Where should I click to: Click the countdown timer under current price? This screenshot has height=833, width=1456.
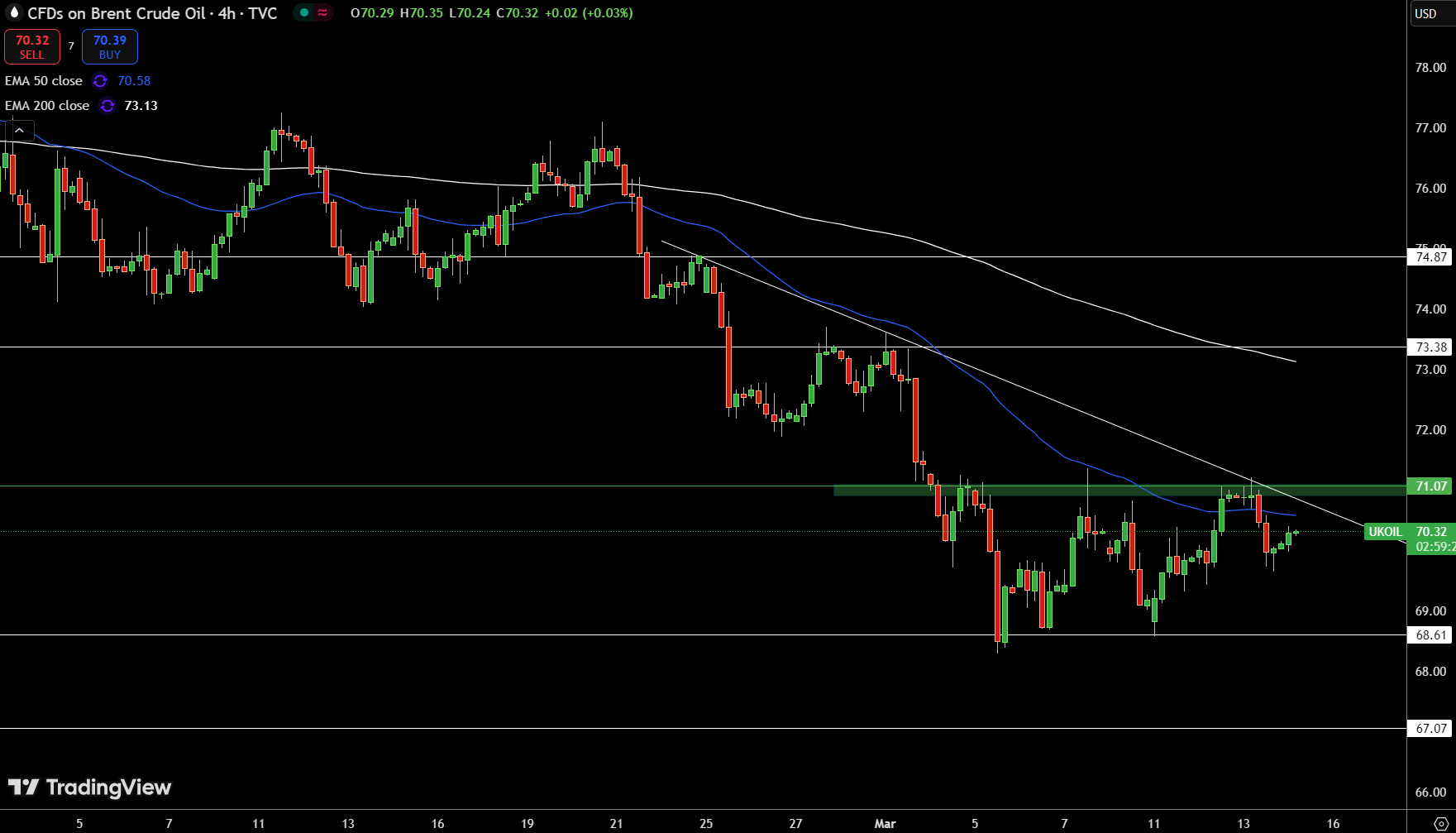coord(1435,547)
